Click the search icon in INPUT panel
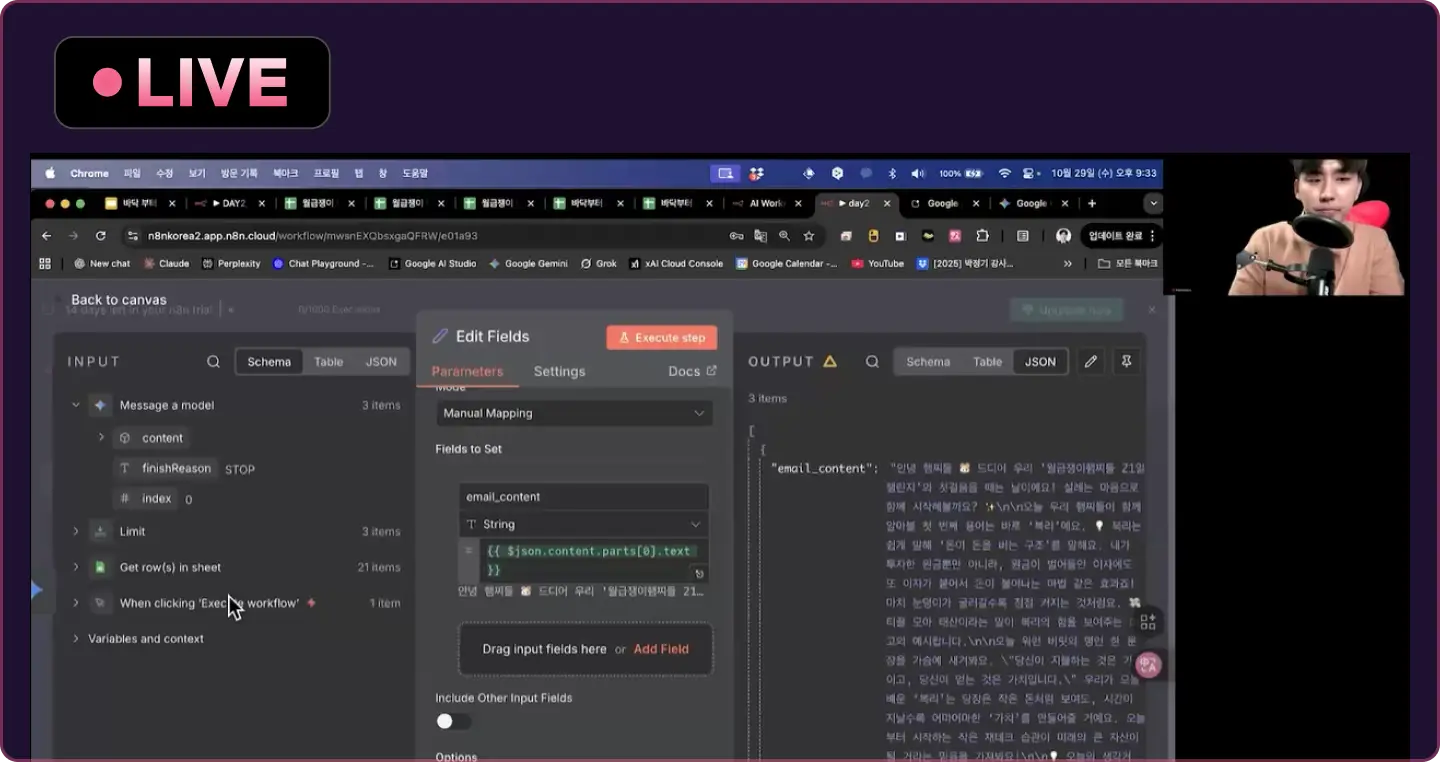Image resolution: width=1440 pixels, height=762 pixels. pos(213,362)
